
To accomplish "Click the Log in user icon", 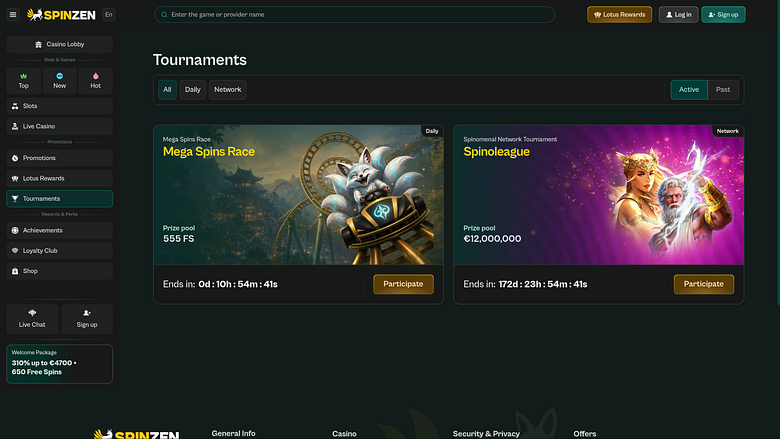I will click(x=669, y=15).
